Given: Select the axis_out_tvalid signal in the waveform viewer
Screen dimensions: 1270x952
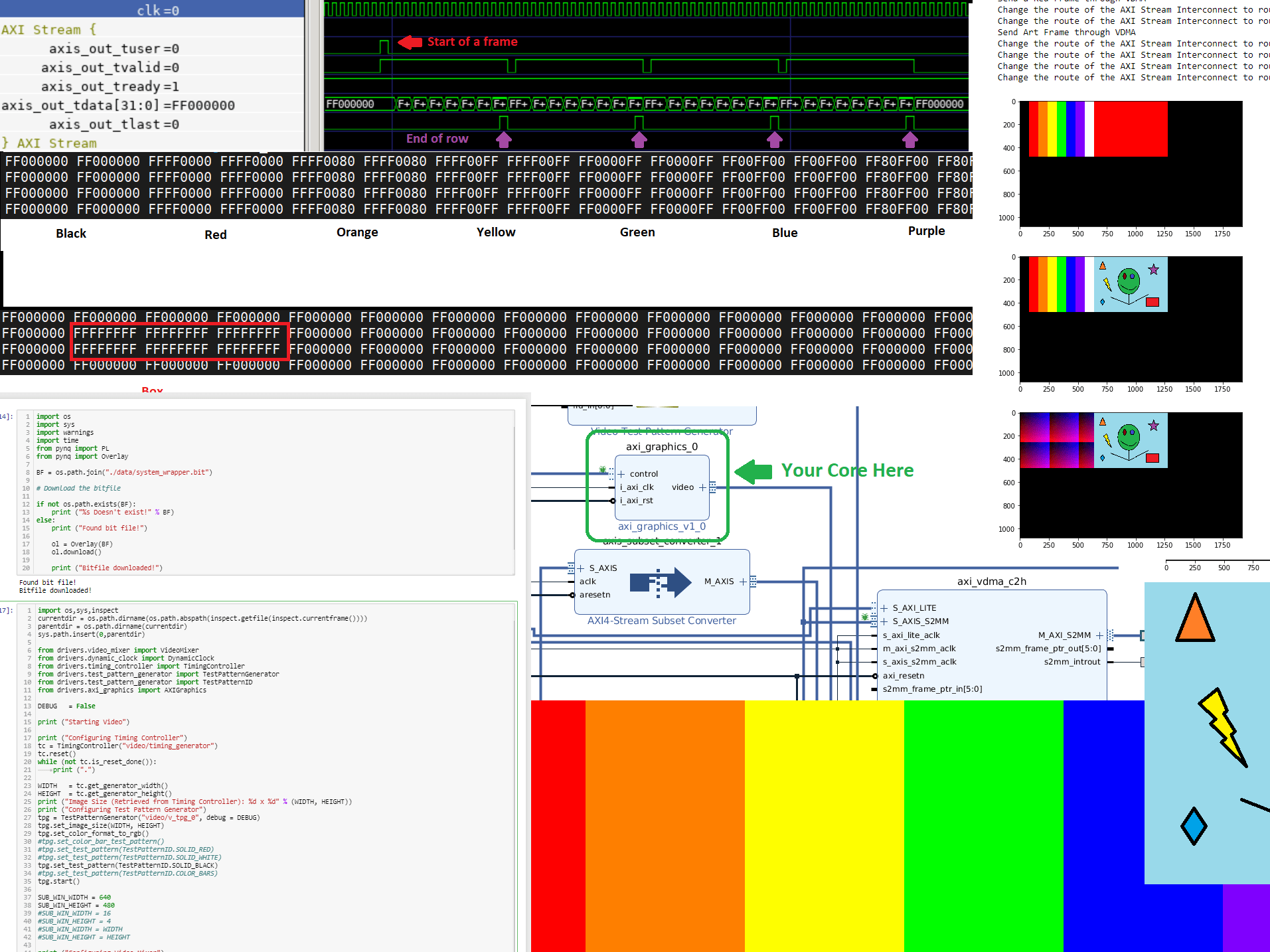Looking at the screenshot, I should pos(110,67).
